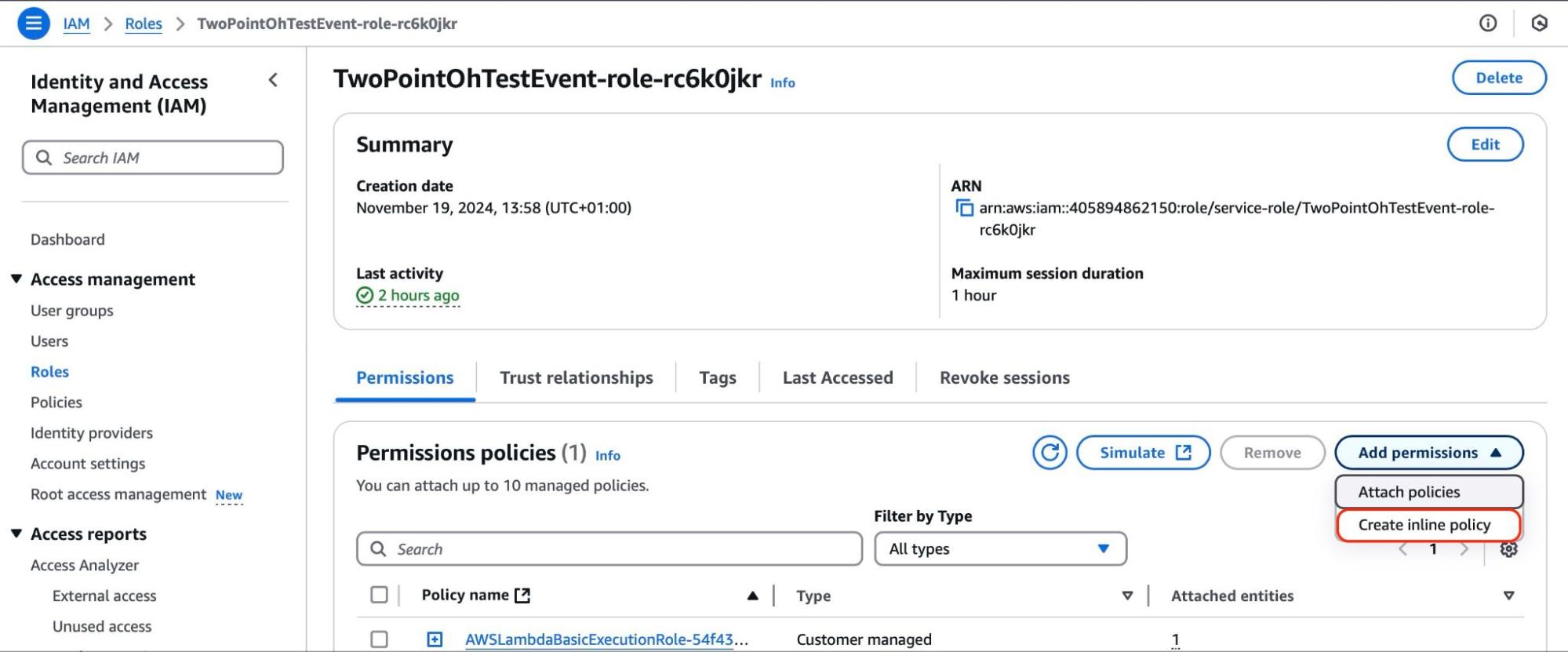Open Policies in sidebar
The image size is (1568, 652).
56,402
